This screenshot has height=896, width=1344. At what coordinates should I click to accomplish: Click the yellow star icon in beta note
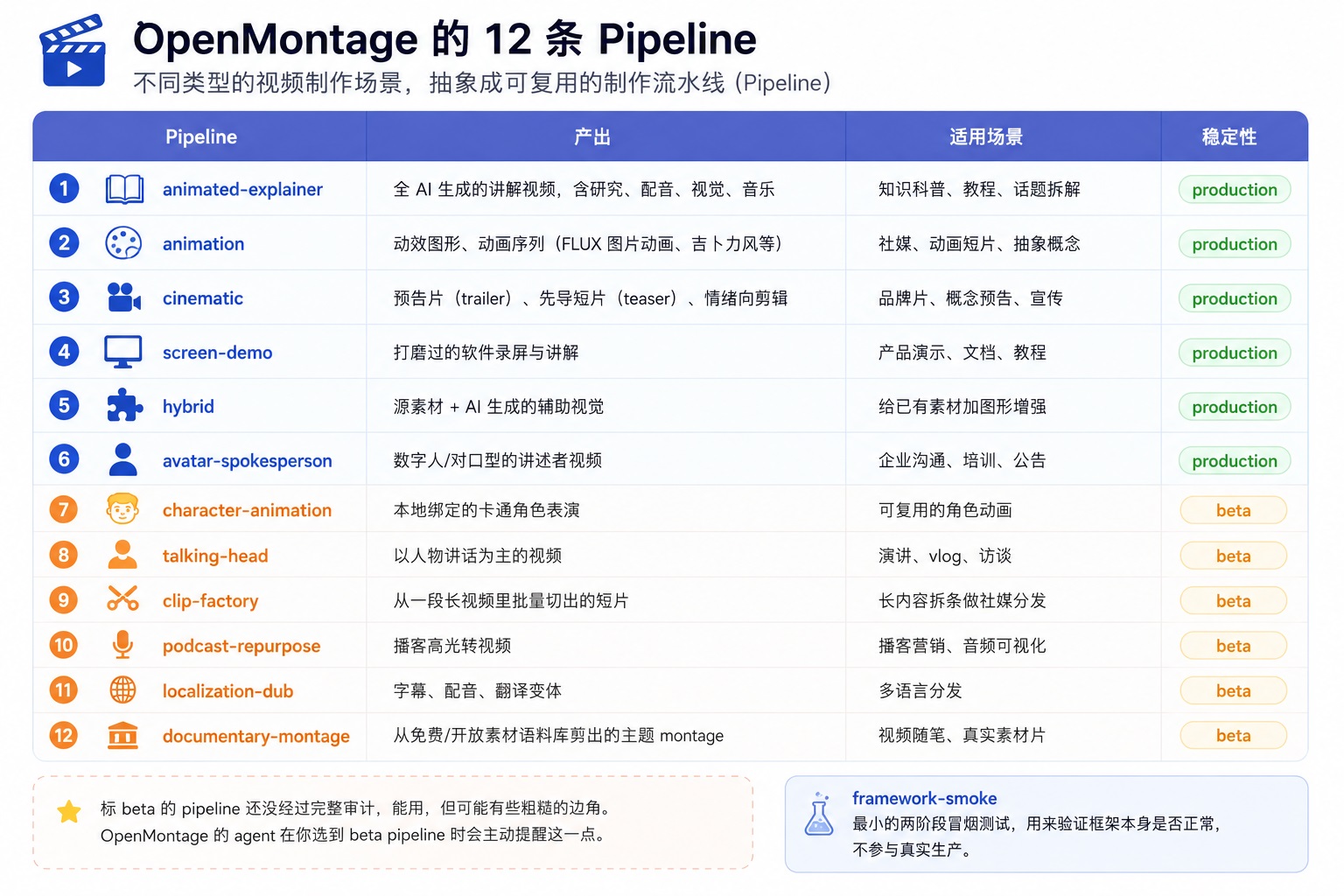69,812
